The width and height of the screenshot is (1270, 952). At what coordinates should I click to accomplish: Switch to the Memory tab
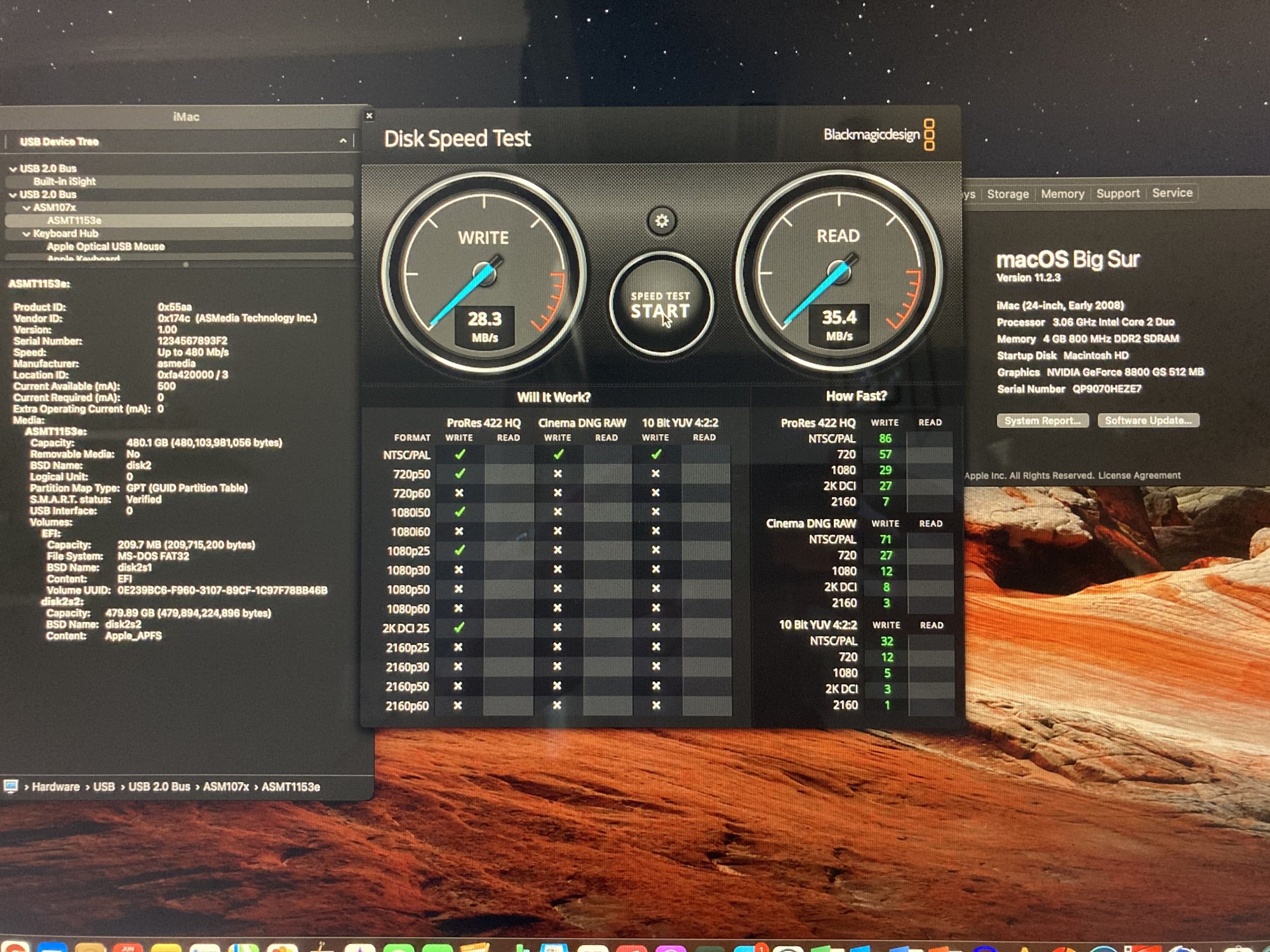[x=1062, y=194]
